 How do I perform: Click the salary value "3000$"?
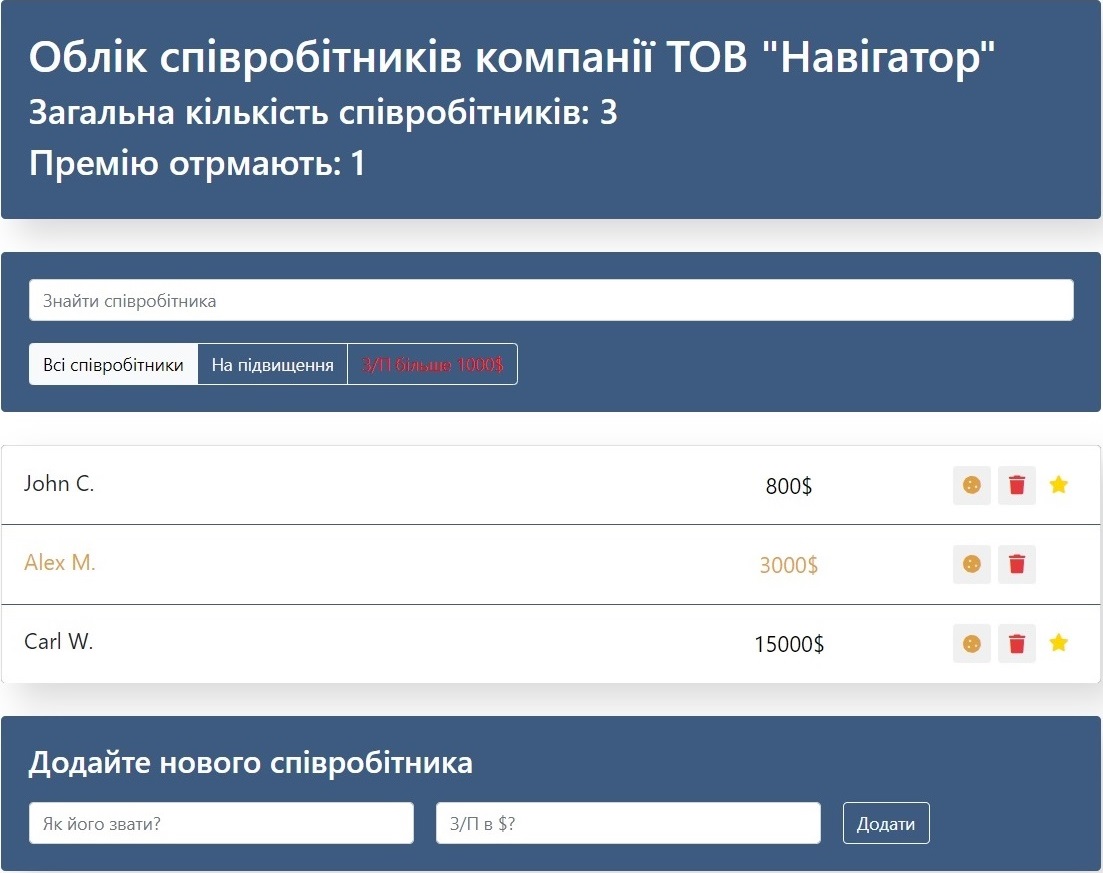tap(789, 565)
